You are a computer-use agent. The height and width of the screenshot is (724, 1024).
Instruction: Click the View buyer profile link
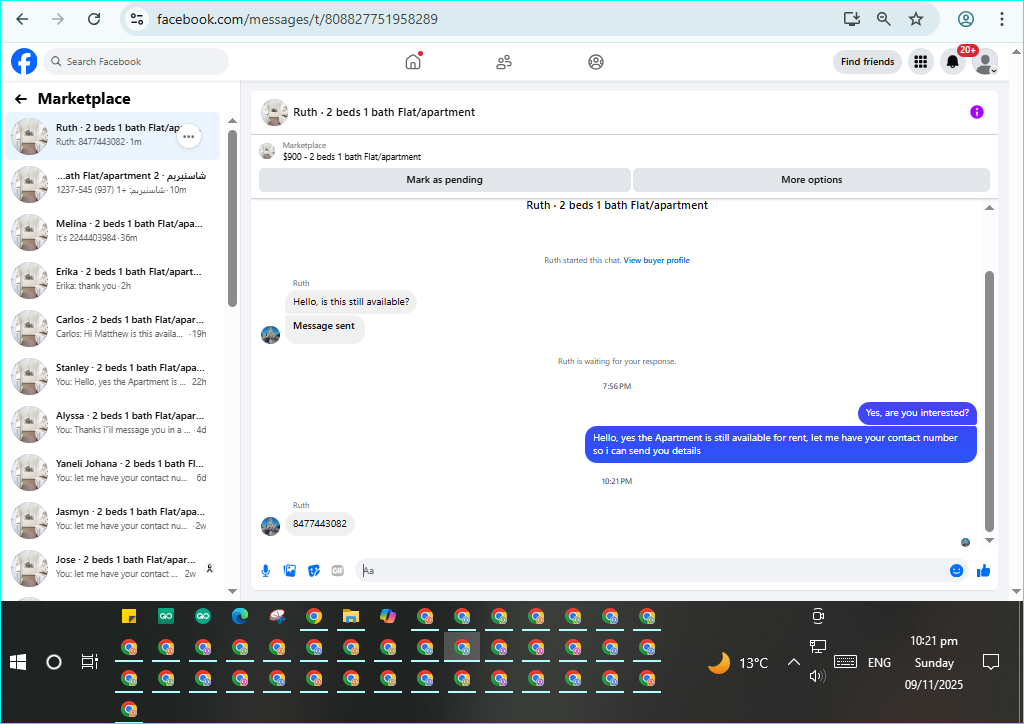point(656,260)
